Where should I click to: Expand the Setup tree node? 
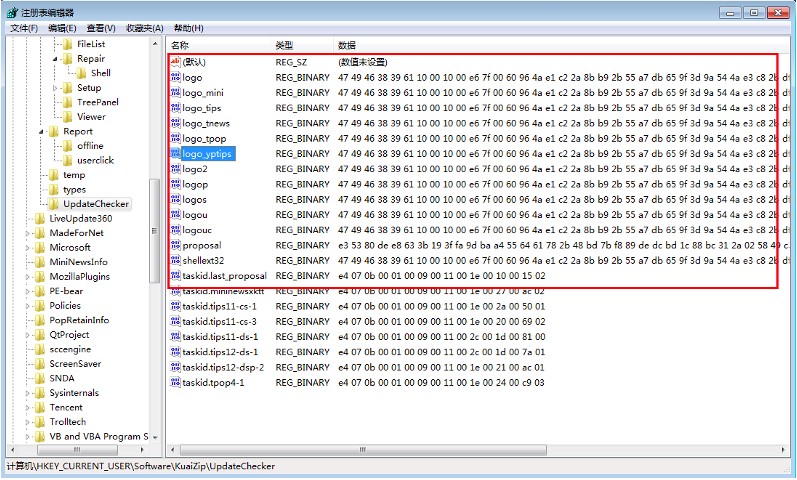[55, 88]
